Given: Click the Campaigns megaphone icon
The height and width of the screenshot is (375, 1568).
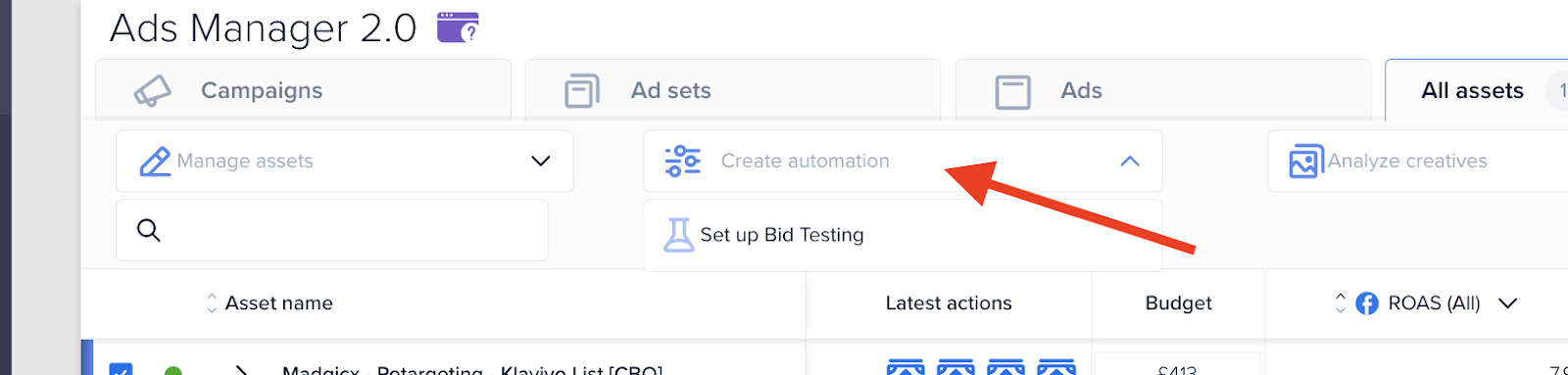Looking at the screenshot, I should tap(152, 91).
